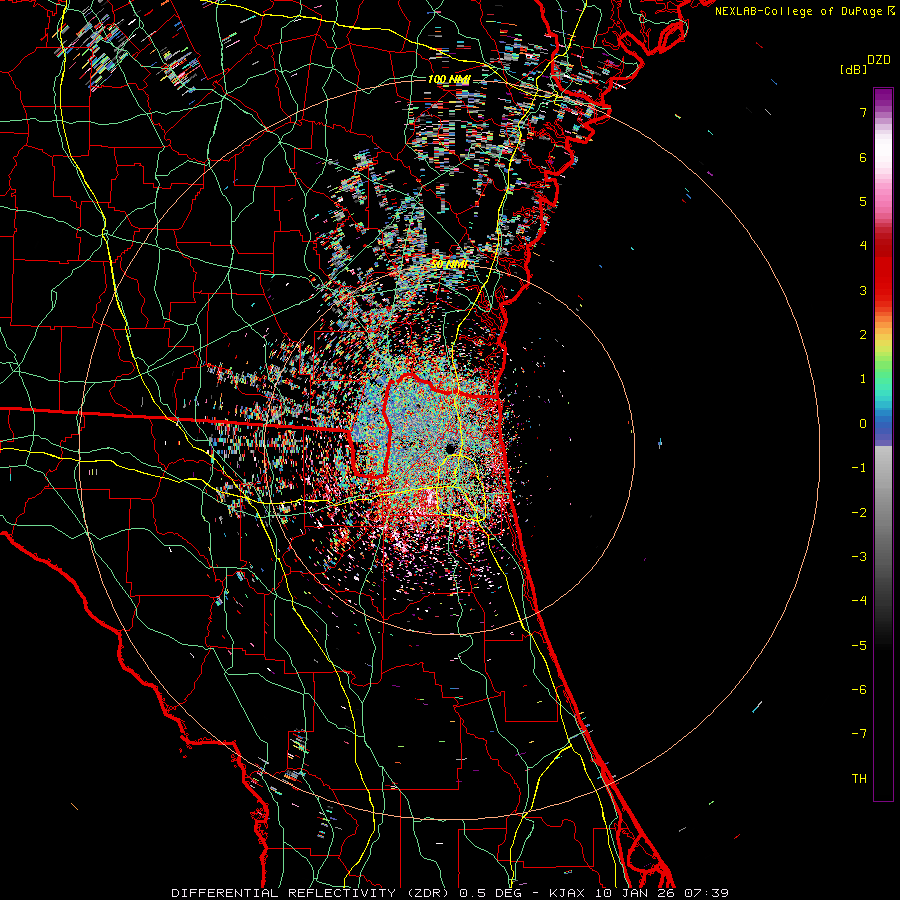Select the -1 value on the color scale

(x=859, y=468)
